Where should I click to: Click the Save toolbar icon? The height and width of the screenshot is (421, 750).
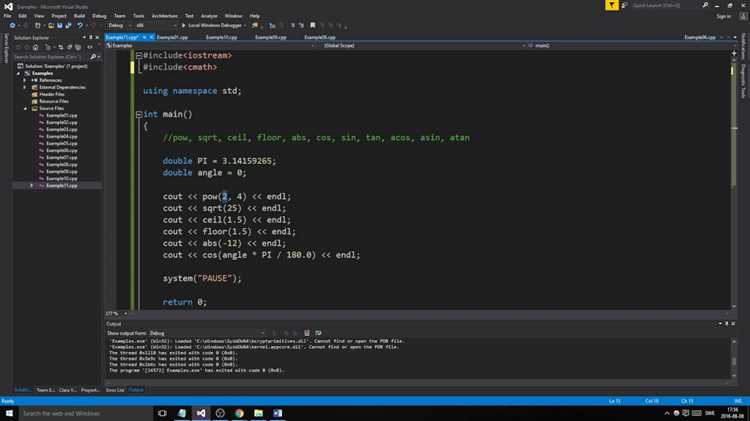tap(59, 25)
